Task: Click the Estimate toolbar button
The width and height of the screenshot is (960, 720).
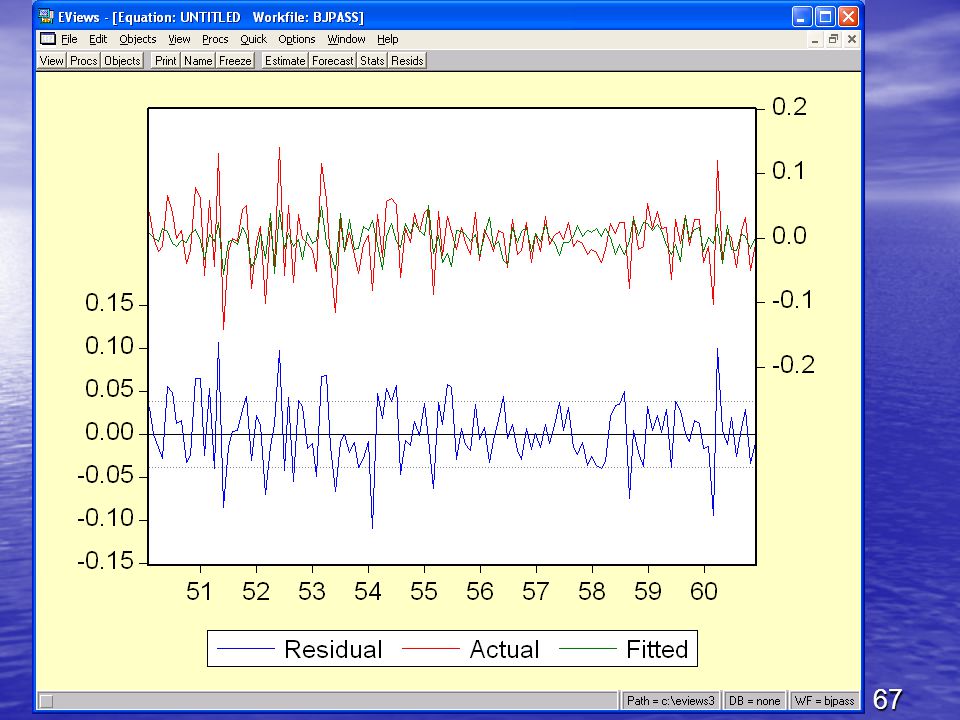Action: pyautogui.click(x=285, y=61)
